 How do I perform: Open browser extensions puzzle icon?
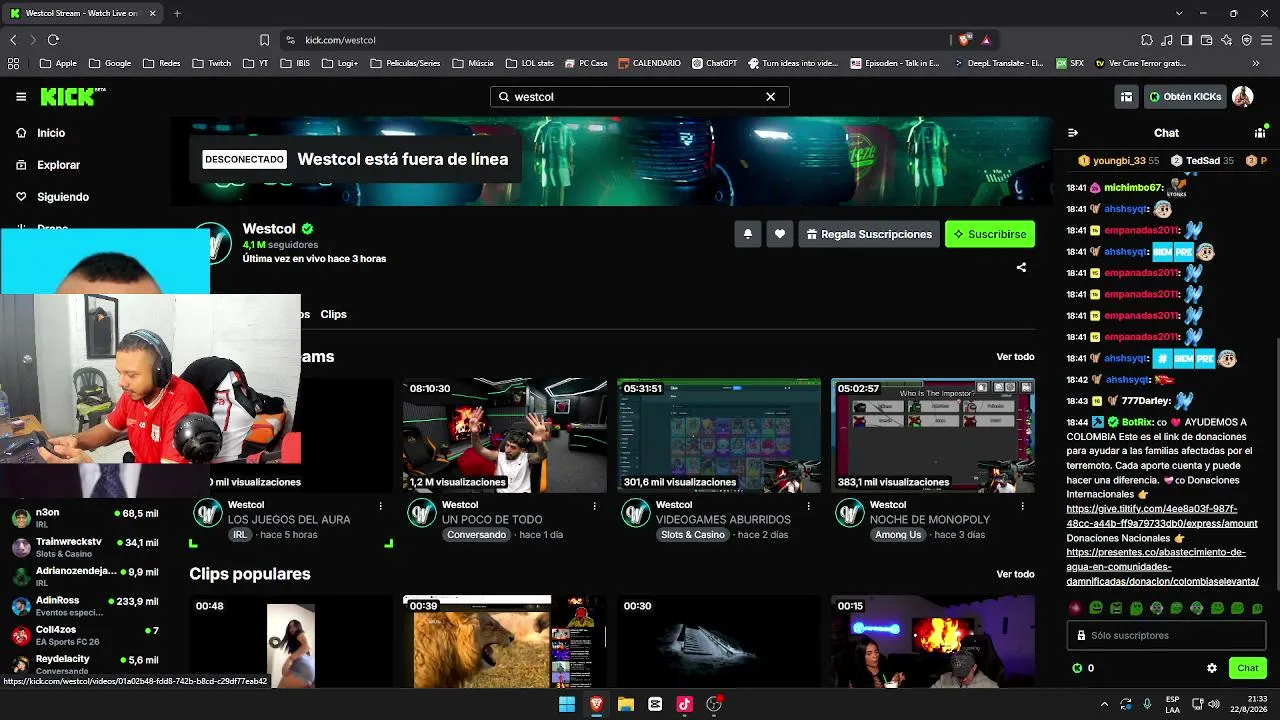click(1147, 40)
